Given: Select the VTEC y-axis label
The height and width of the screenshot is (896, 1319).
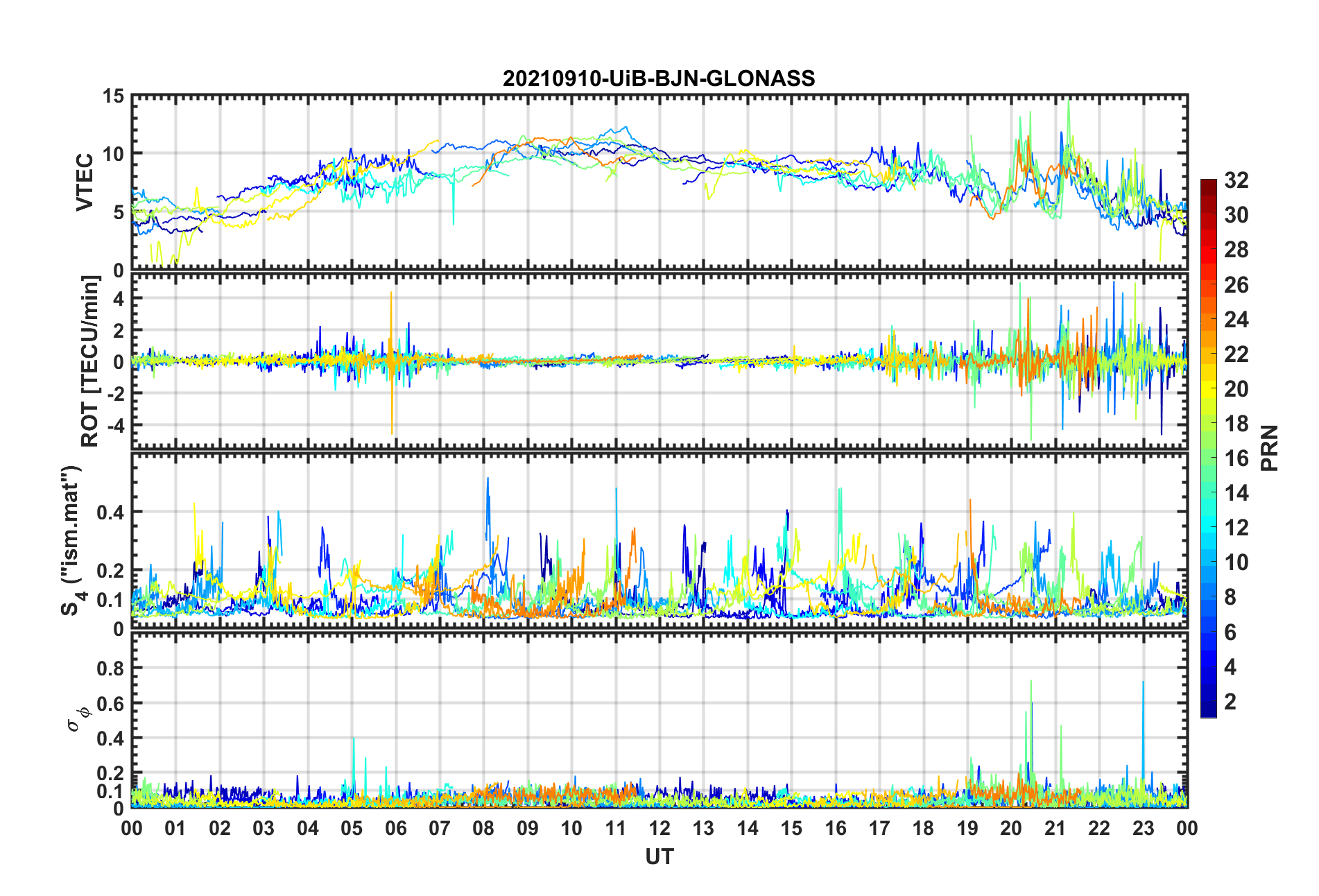Looking at the screenshot, I should click(x=85, y=182).
